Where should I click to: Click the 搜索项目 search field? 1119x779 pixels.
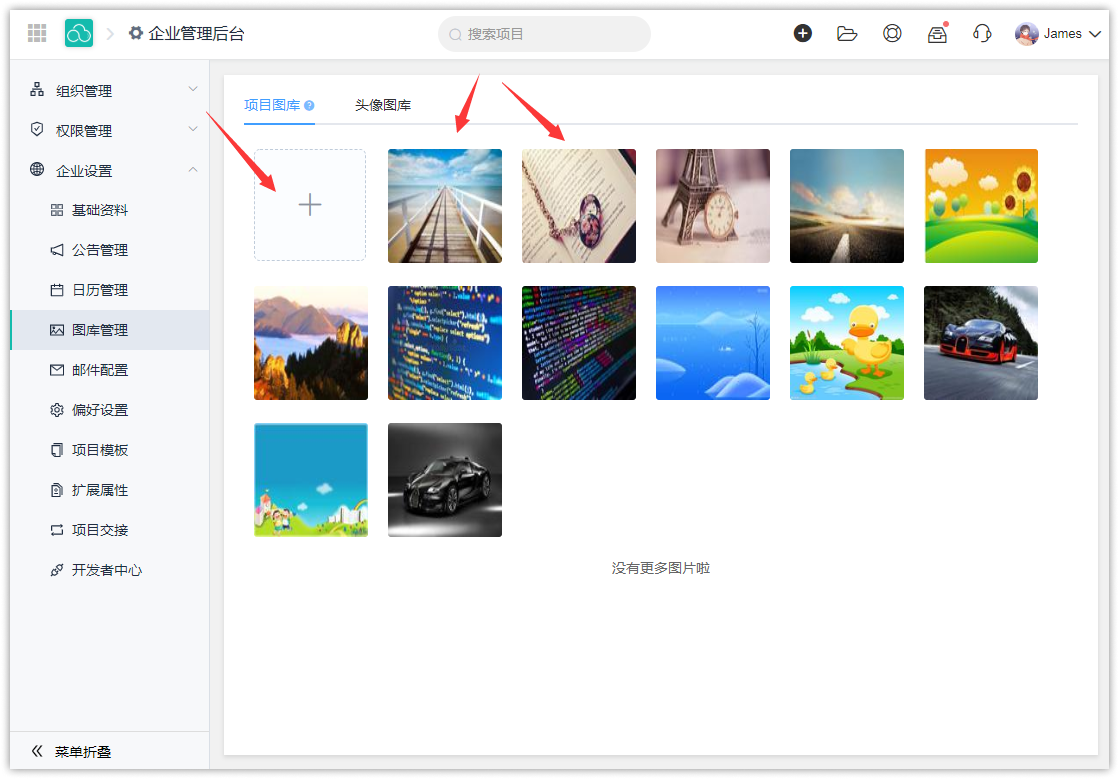(544, 34)
